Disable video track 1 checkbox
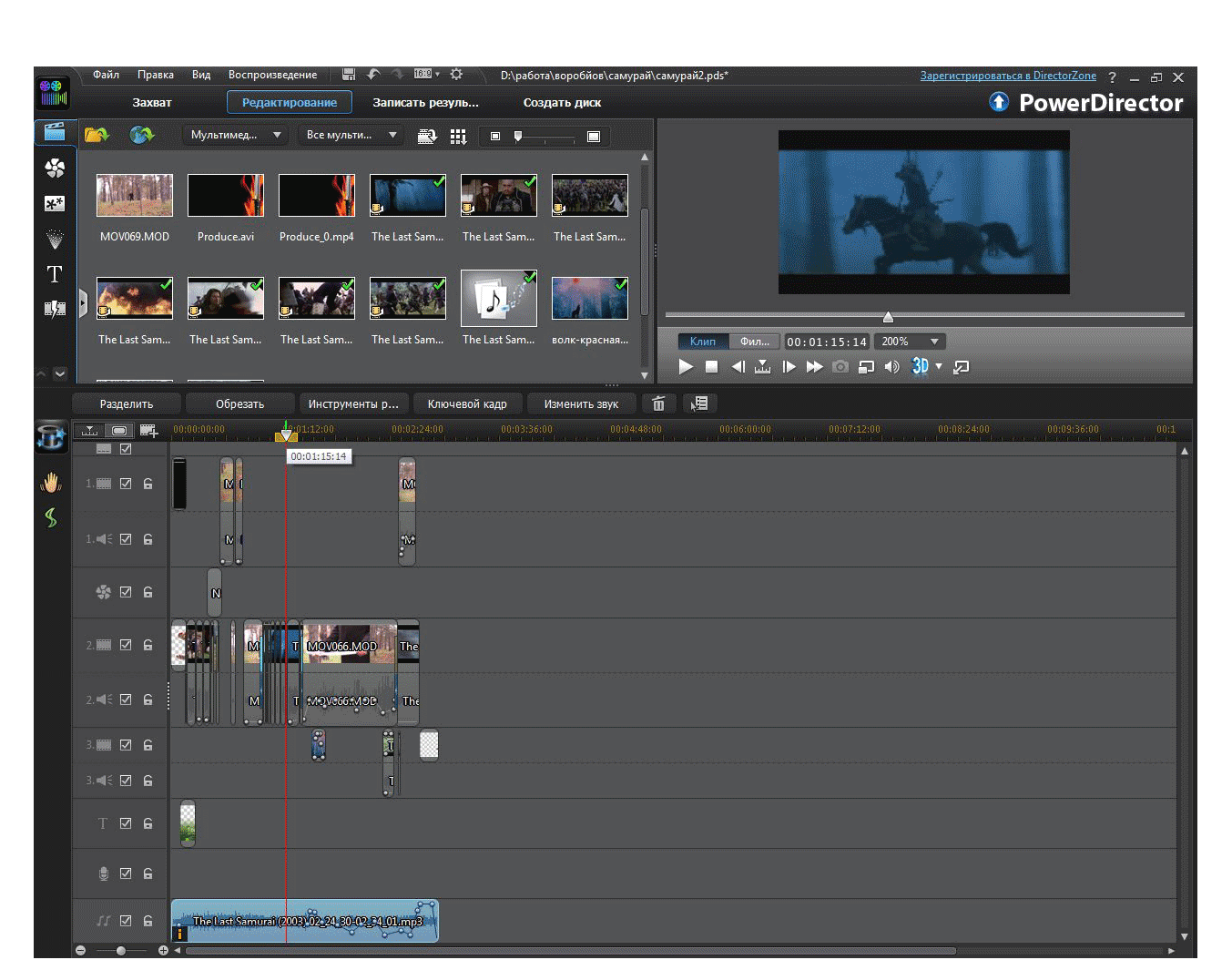The width and height of the screenshot is (1232, 960). click(x=126, y=484)
